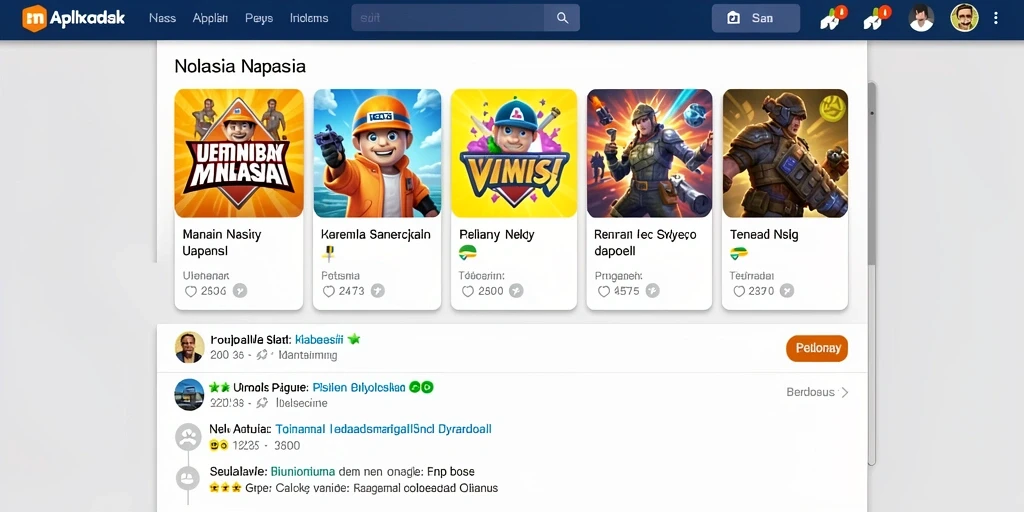The image size is (1024, 512).
Task: Open the second notification icon with red badge
Action: tap(876, 18)
